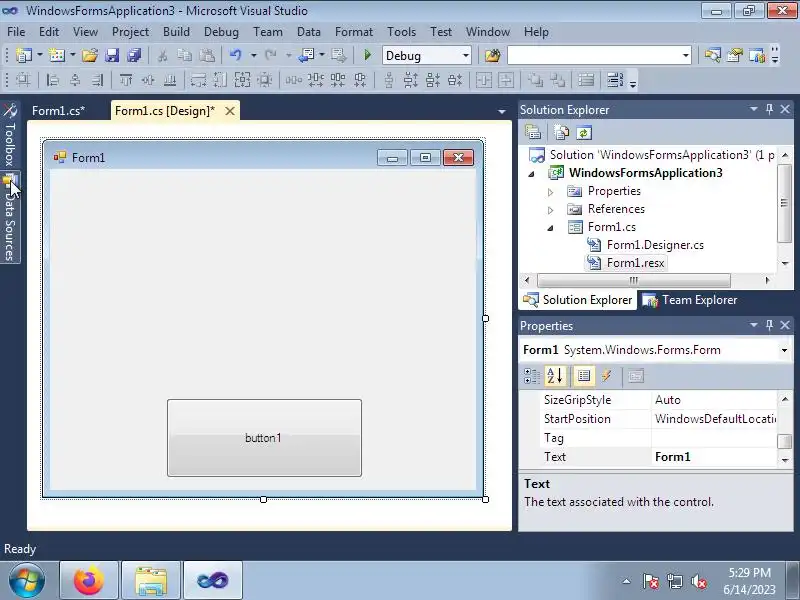Screen dimensions: 800x600
Task: Select button1 on the form designer
Action: (x=264, y=438)
